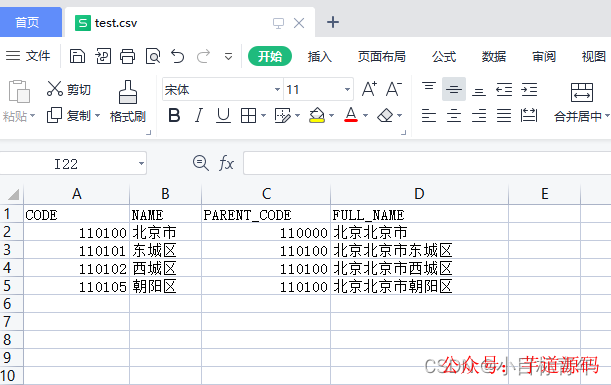This screenshot has width=611, height=385.
Task: Open the 文件 file menu
Action: click(28, 56)
